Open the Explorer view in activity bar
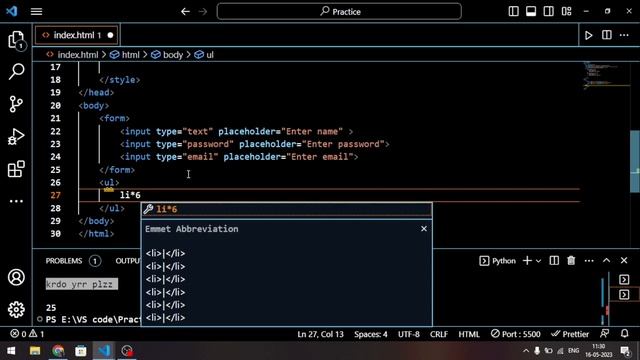Screen dimensions: 640x360 coord(16,40)
